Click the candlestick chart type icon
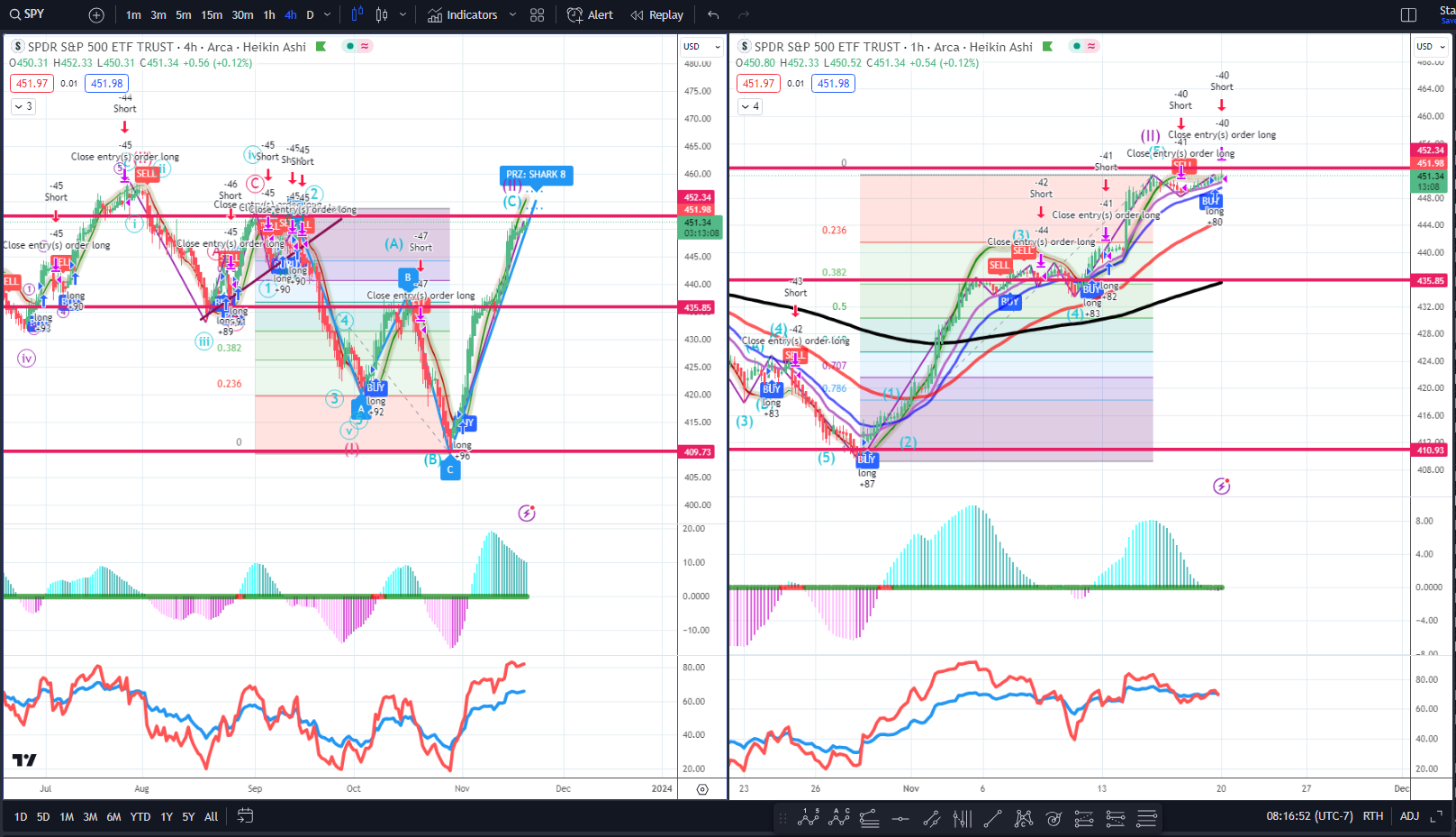1456x837 pixels. (382, 15)
